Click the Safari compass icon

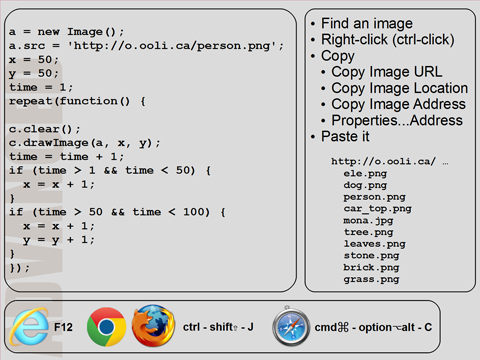291,327
